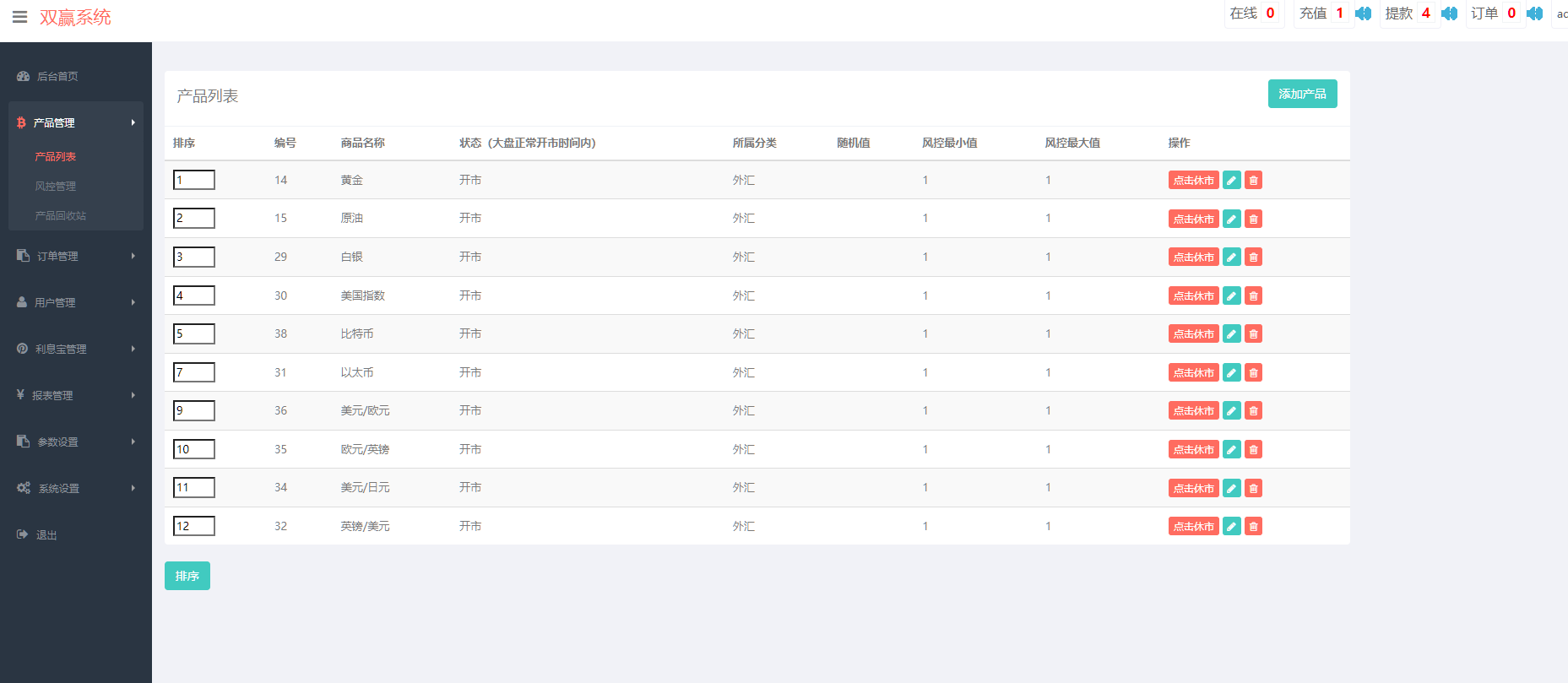Open 风控管理 in the sidebar submenu
Screen dimensions: 1568x683
pyautogui.click(x=56, y=186)
